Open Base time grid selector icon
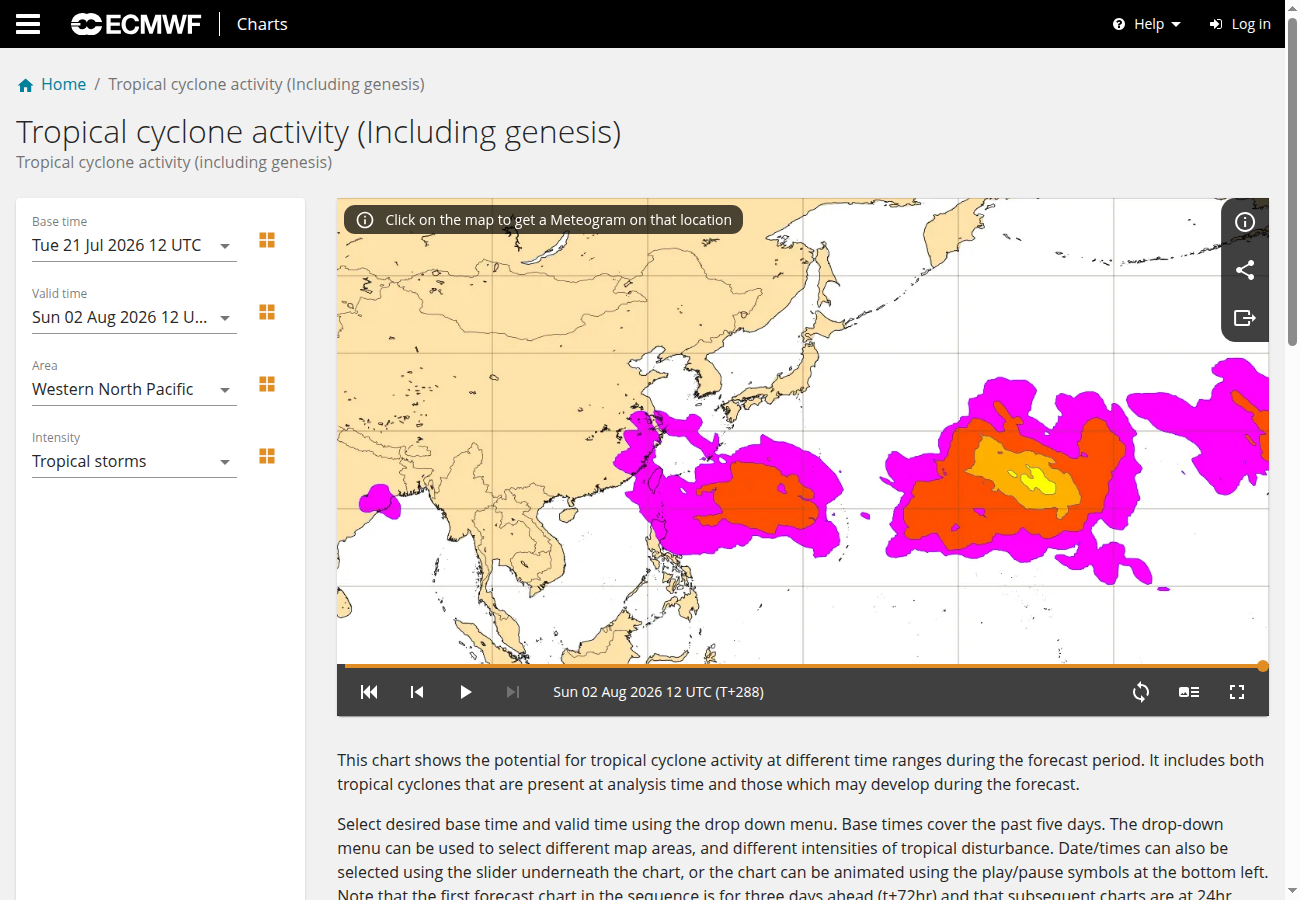 pyautogui.click(x=267, y=240)
